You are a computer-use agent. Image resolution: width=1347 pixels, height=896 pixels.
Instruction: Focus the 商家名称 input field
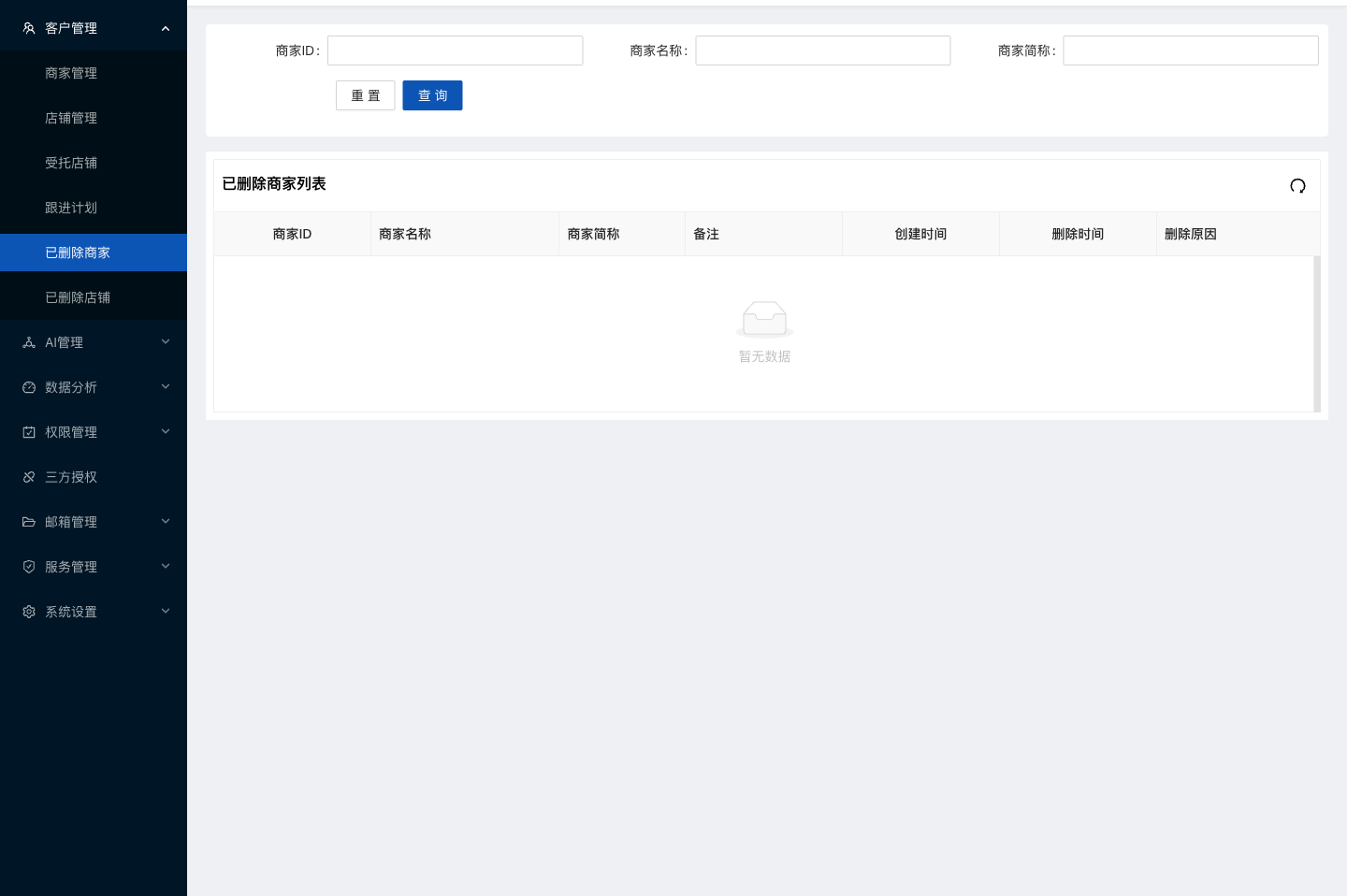click(823, 51)
